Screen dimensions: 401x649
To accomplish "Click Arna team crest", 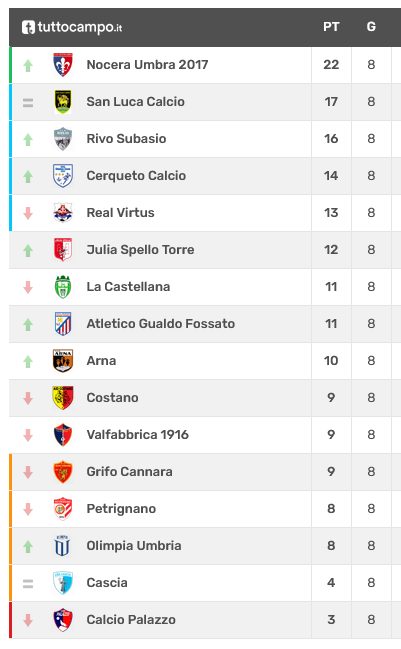I will click(63, 361).
